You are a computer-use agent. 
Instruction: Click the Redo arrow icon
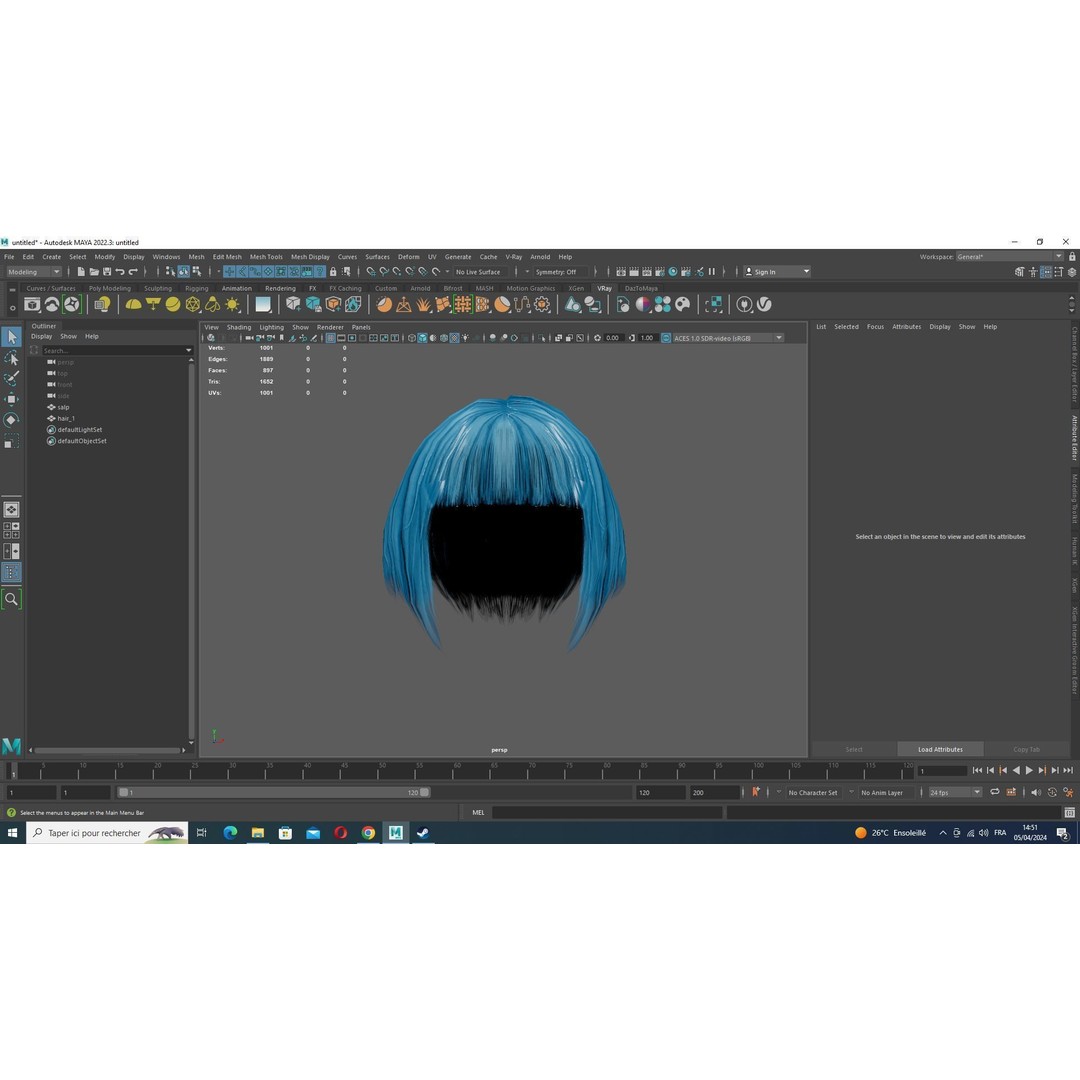133,272
